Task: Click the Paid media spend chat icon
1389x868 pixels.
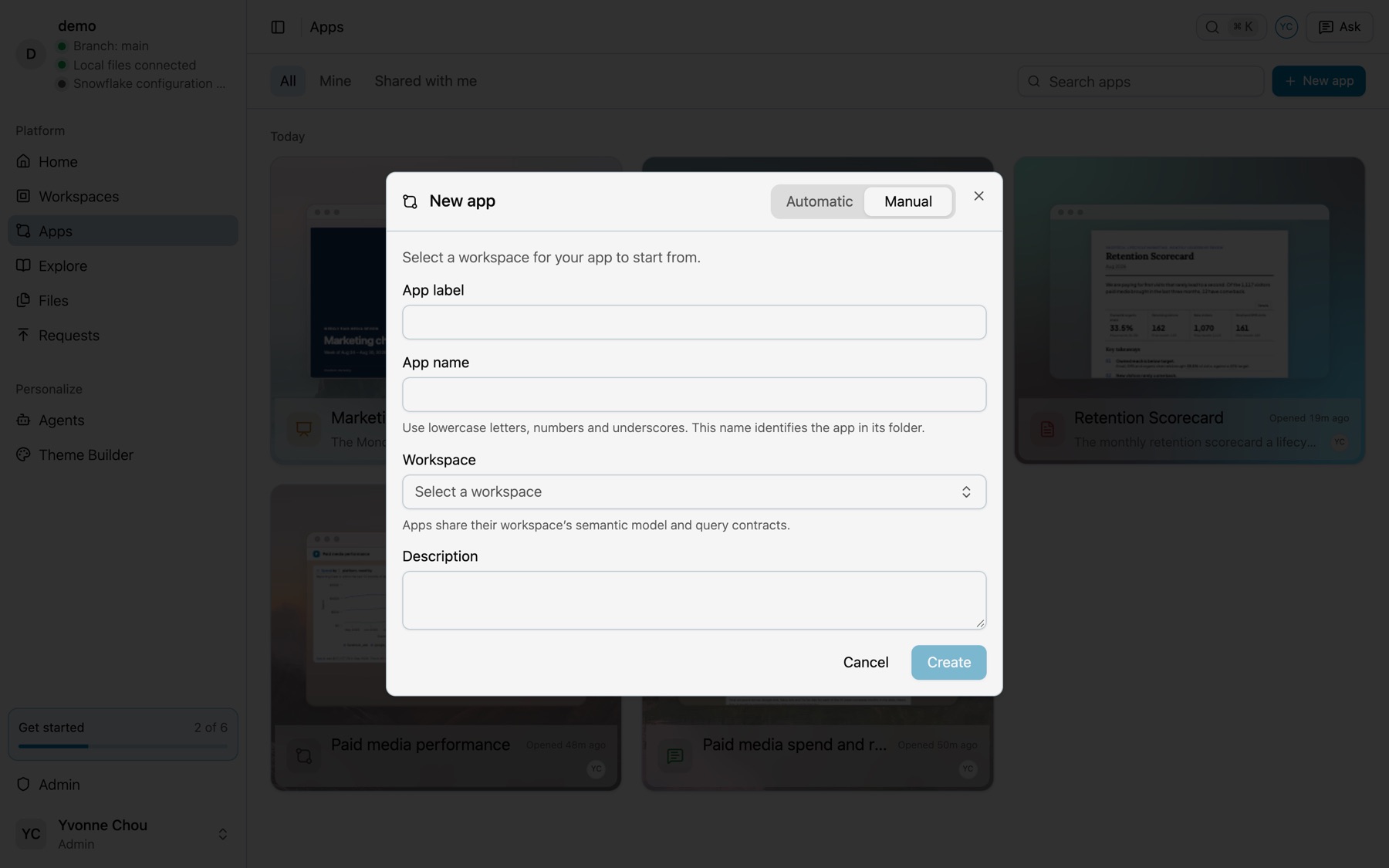Action: pyautogui.click(x=675, y=756)
